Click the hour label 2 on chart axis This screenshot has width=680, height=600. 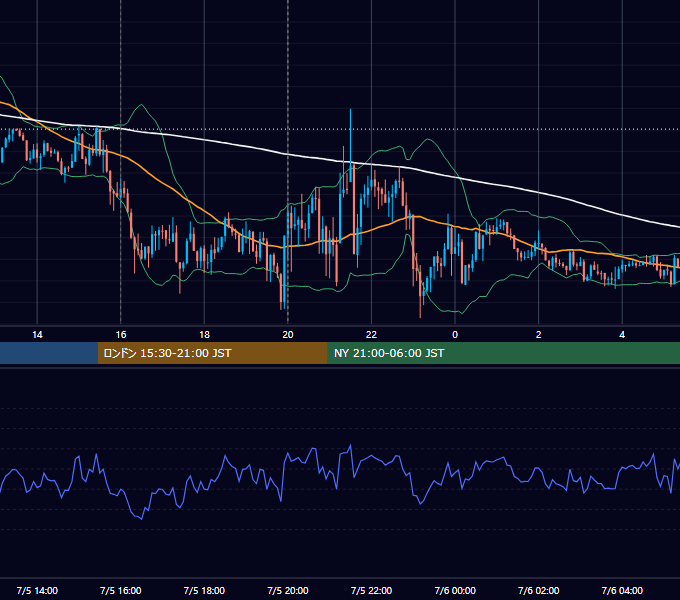[x=539, y=334]
